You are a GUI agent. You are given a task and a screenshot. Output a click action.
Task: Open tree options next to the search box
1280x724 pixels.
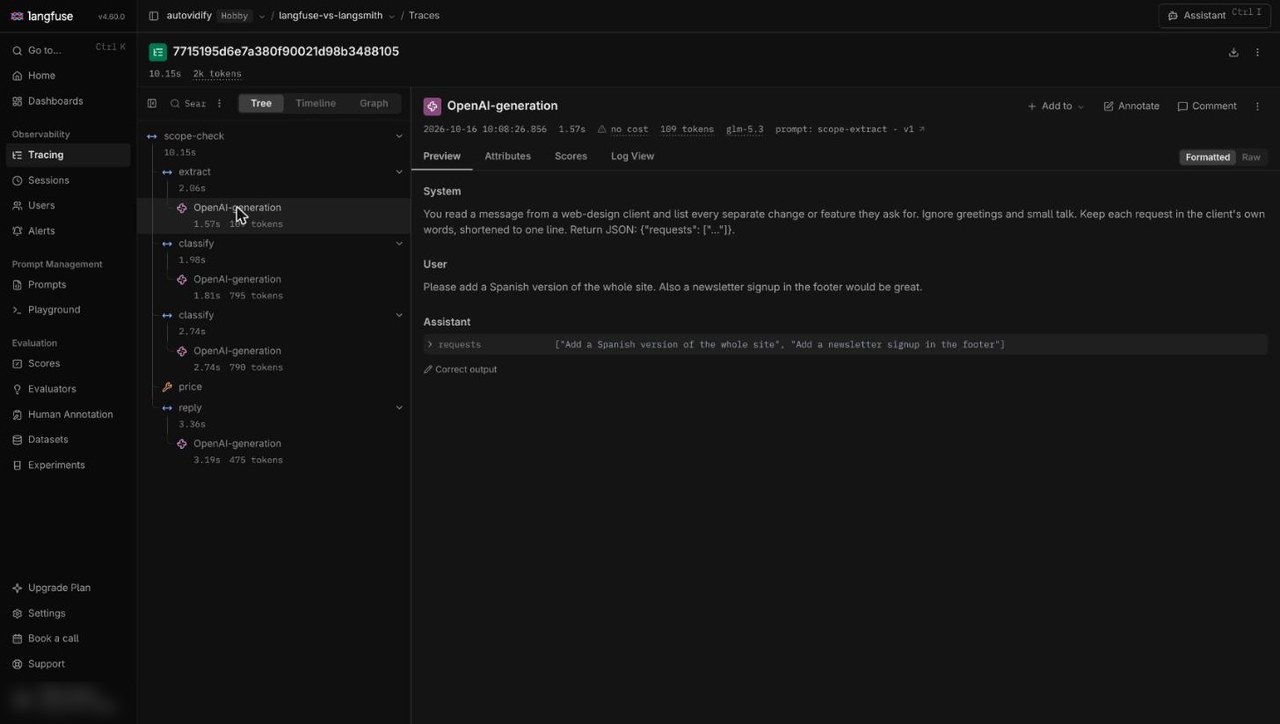click(x=220, y=103)
